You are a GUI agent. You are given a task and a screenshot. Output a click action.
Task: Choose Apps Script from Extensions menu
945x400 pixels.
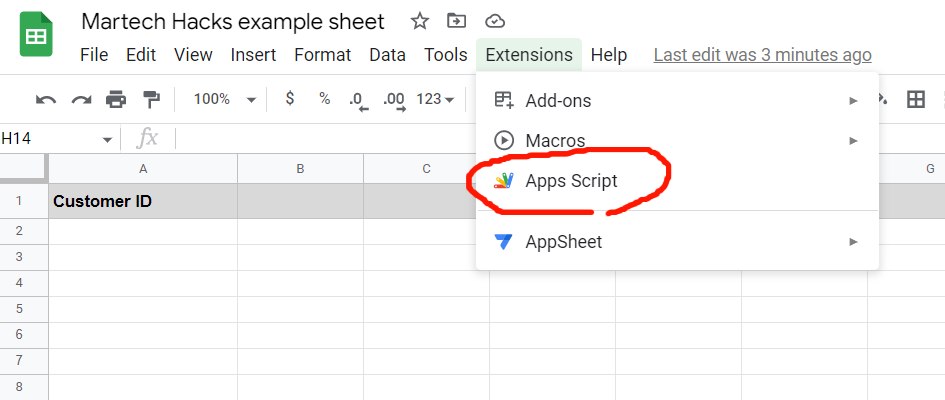(677, 181)
